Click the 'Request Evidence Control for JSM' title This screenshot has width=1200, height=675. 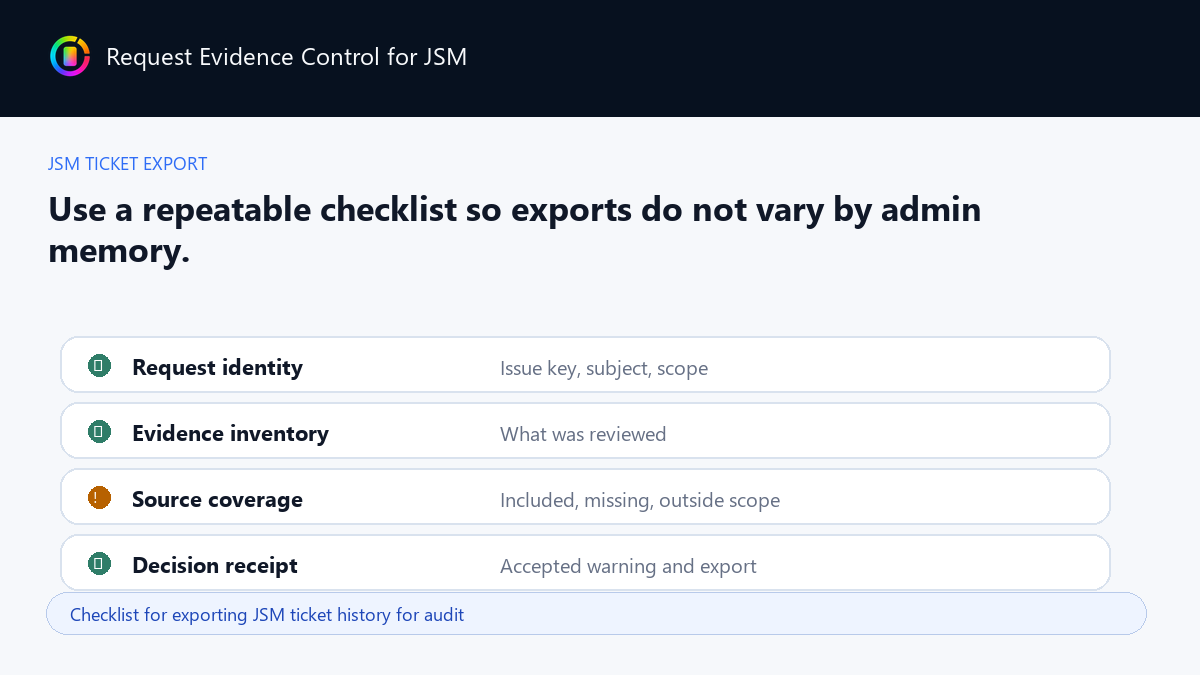(286, 57)
